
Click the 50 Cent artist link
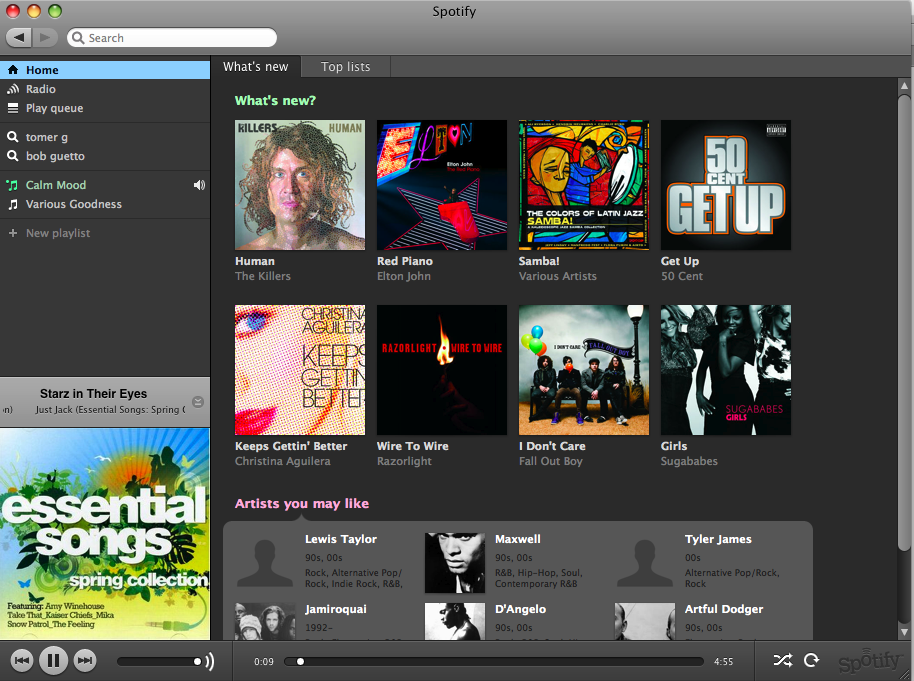682,276
